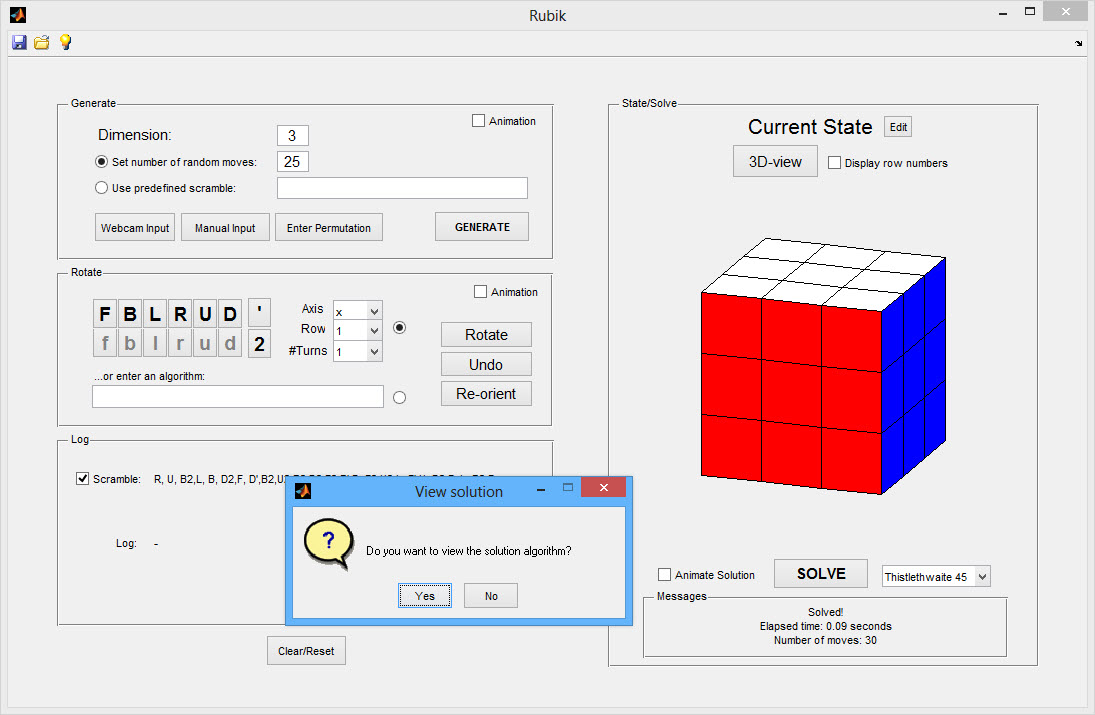Click the predefined scramble text field

pos(402,188)
